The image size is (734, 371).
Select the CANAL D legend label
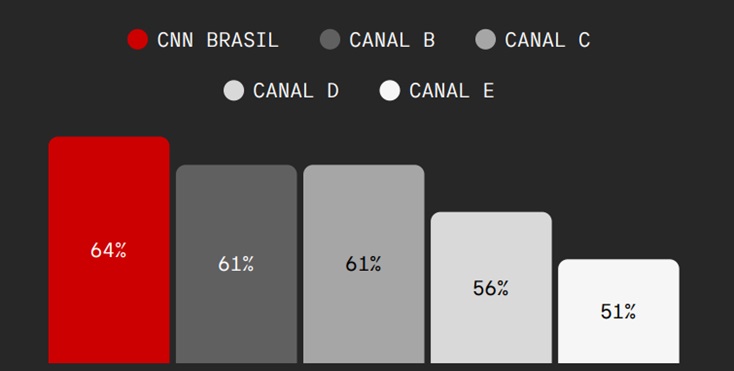pos(296,91)
